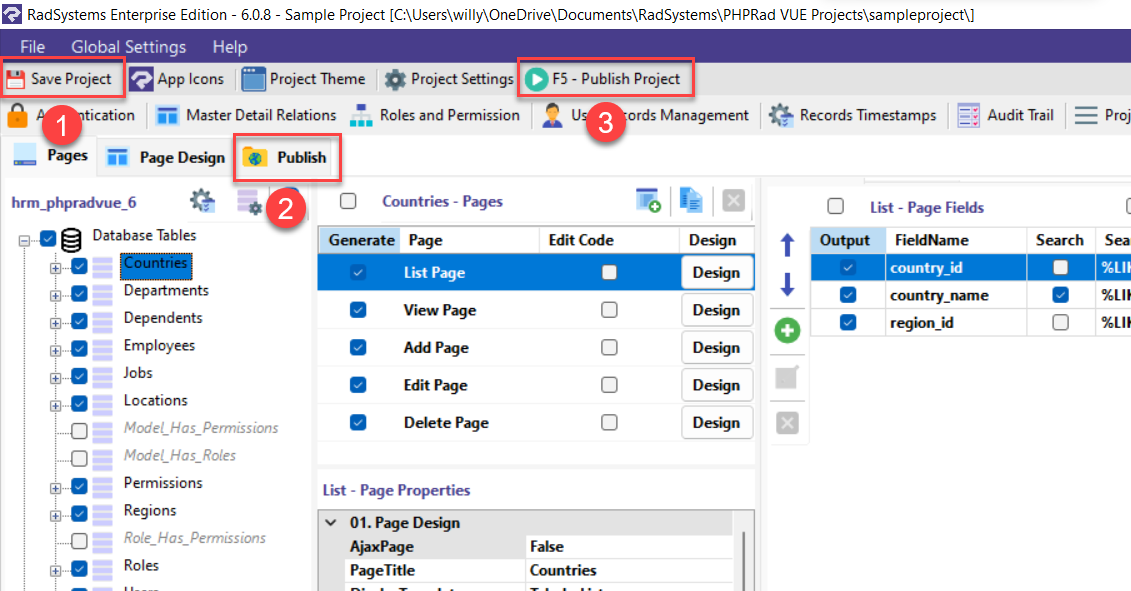The height and width of the screenshot is (591, 1131).
Task: Enable Edit Code for Add Page
Action: (x=609, y=347)
